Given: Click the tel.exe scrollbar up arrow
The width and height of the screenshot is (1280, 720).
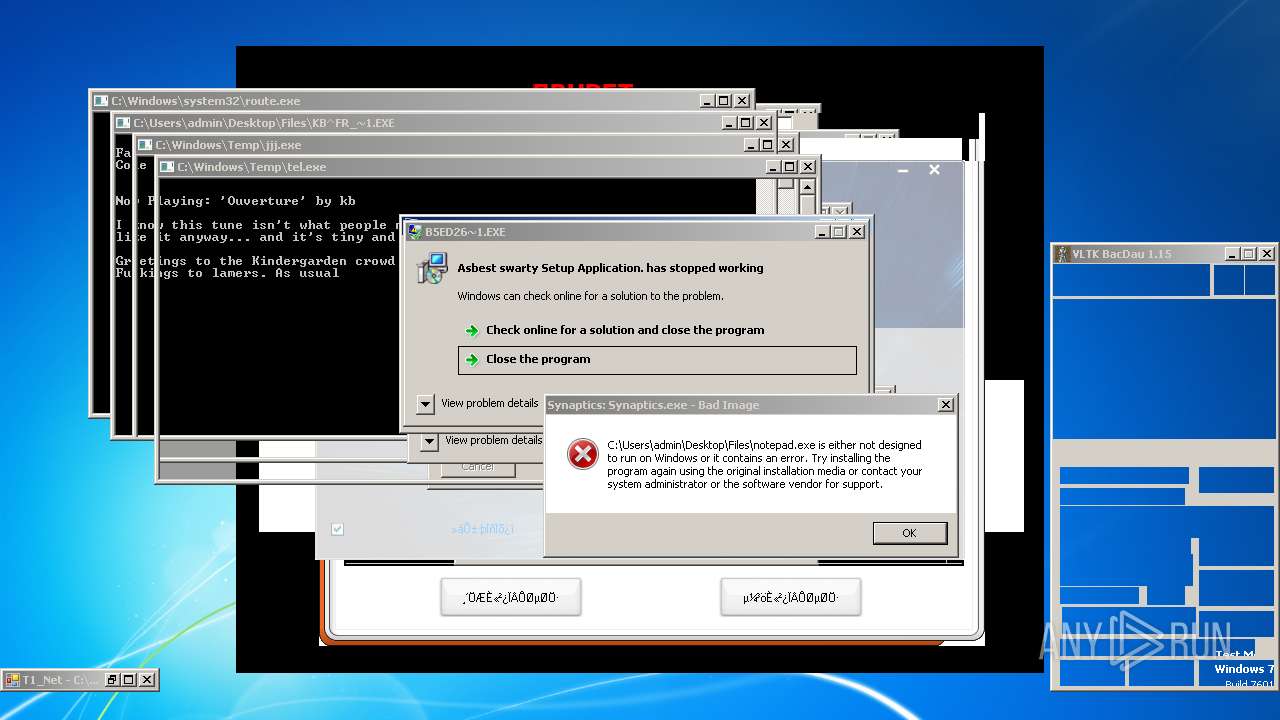Looking at the screenshot, I should [x=808, y=187].
